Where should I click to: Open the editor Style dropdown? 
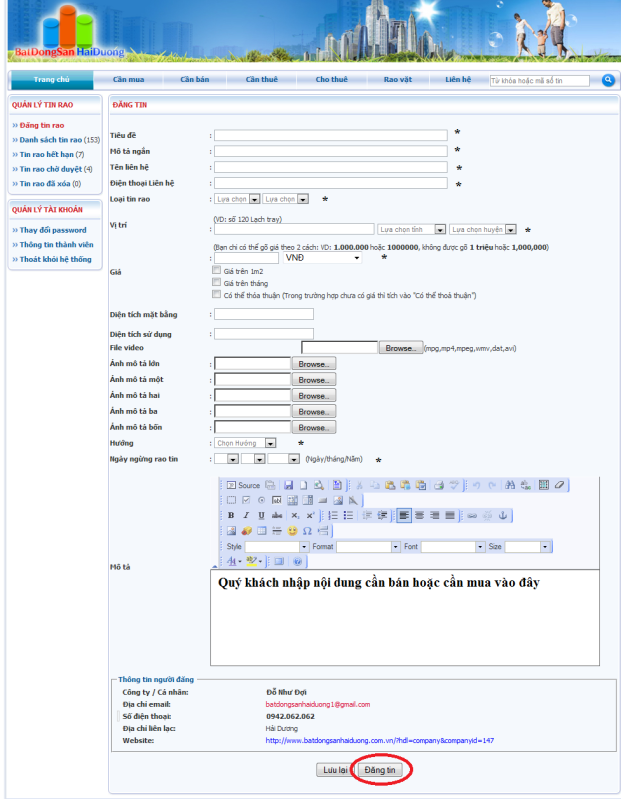pos(277,547)
